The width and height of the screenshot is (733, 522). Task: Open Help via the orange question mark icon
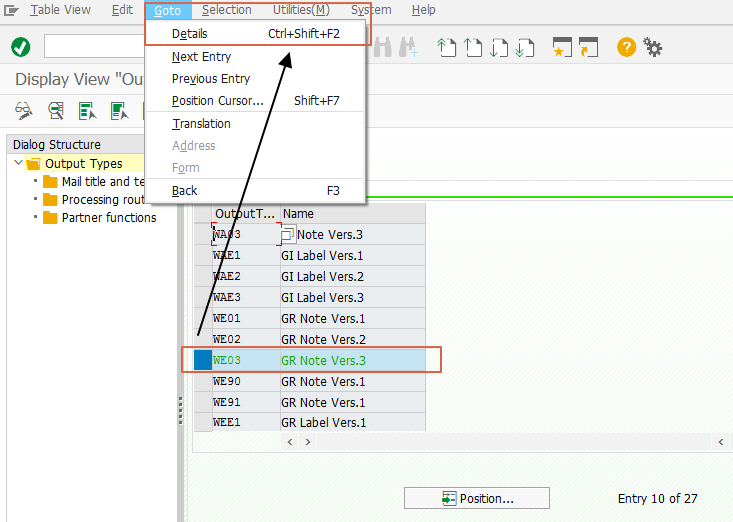(626, 47)
